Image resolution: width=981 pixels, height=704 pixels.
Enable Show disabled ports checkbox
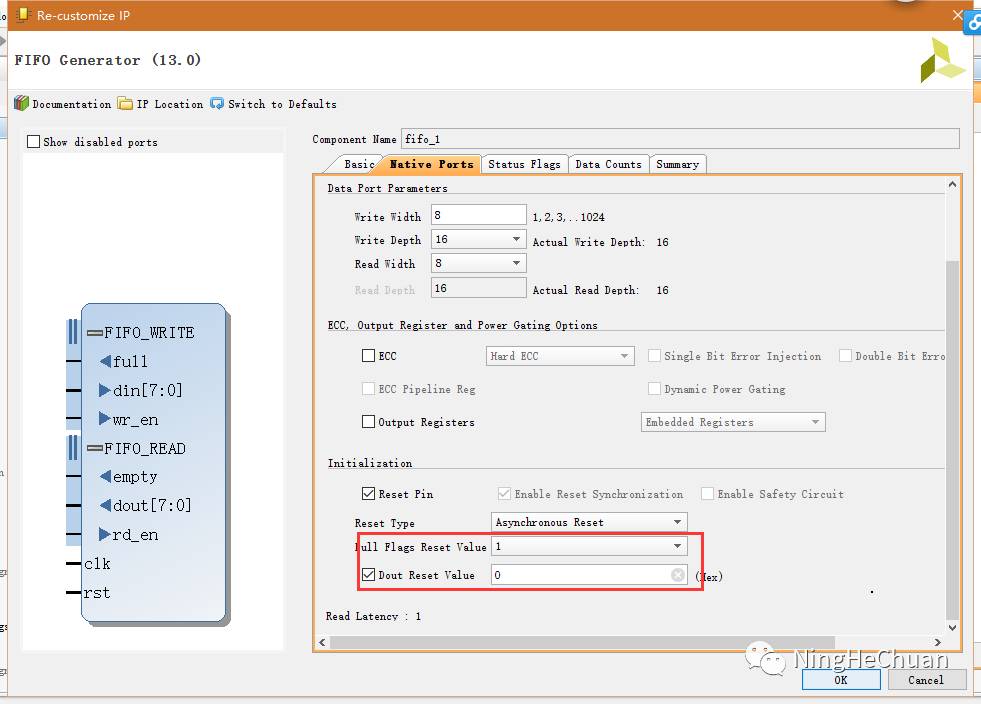34,142
